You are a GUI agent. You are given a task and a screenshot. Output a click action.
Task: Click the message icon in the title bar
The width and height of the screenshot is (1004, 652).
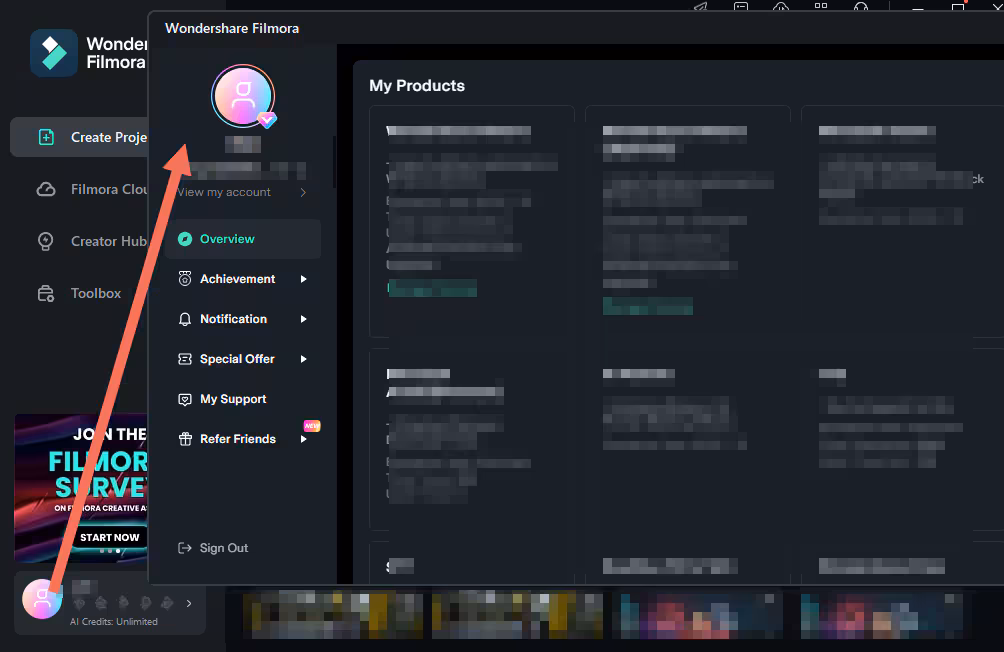coord(741,6)
